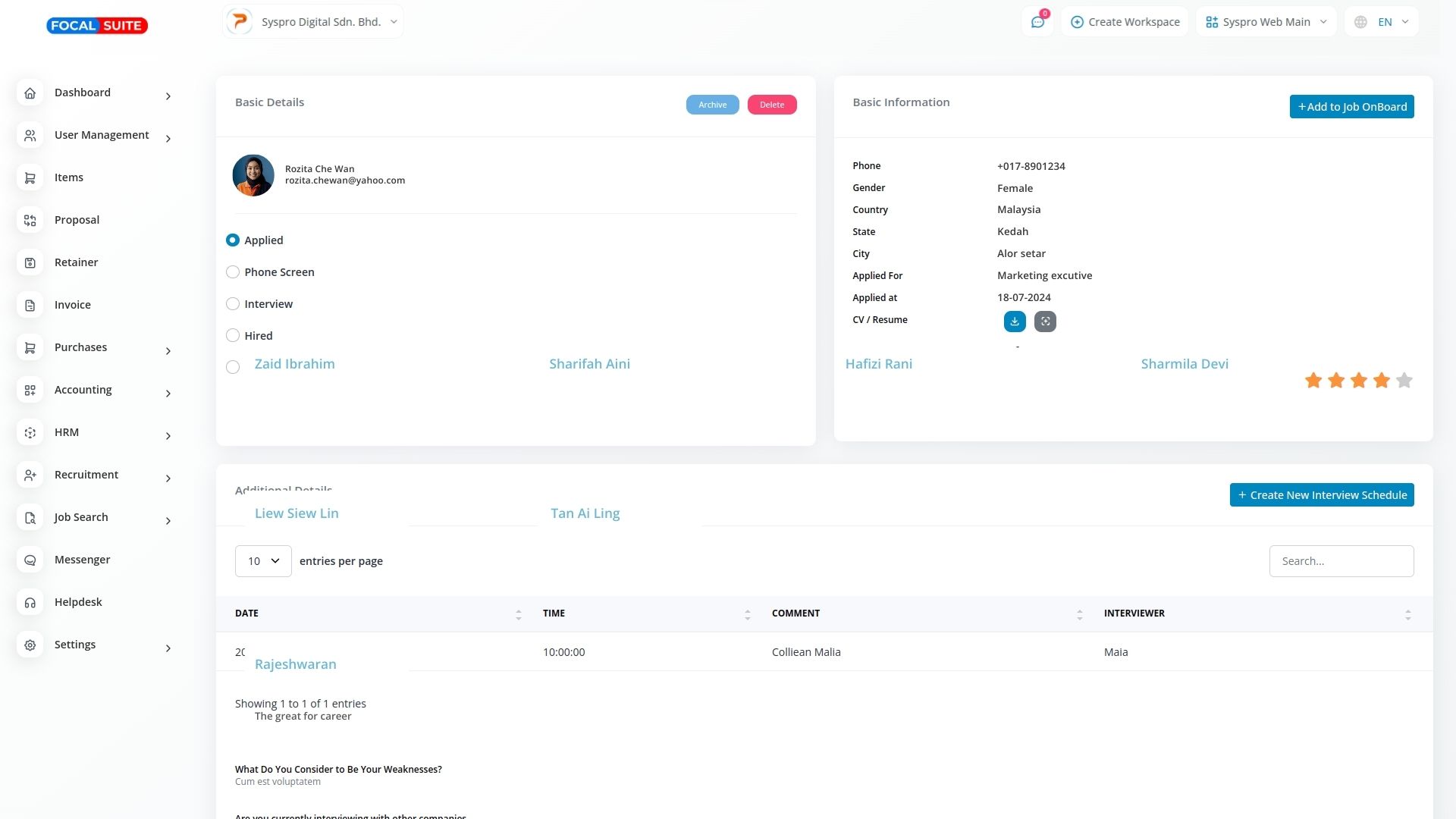
Task: Click the Add to Job OnBoard button
Action: 1351,107
